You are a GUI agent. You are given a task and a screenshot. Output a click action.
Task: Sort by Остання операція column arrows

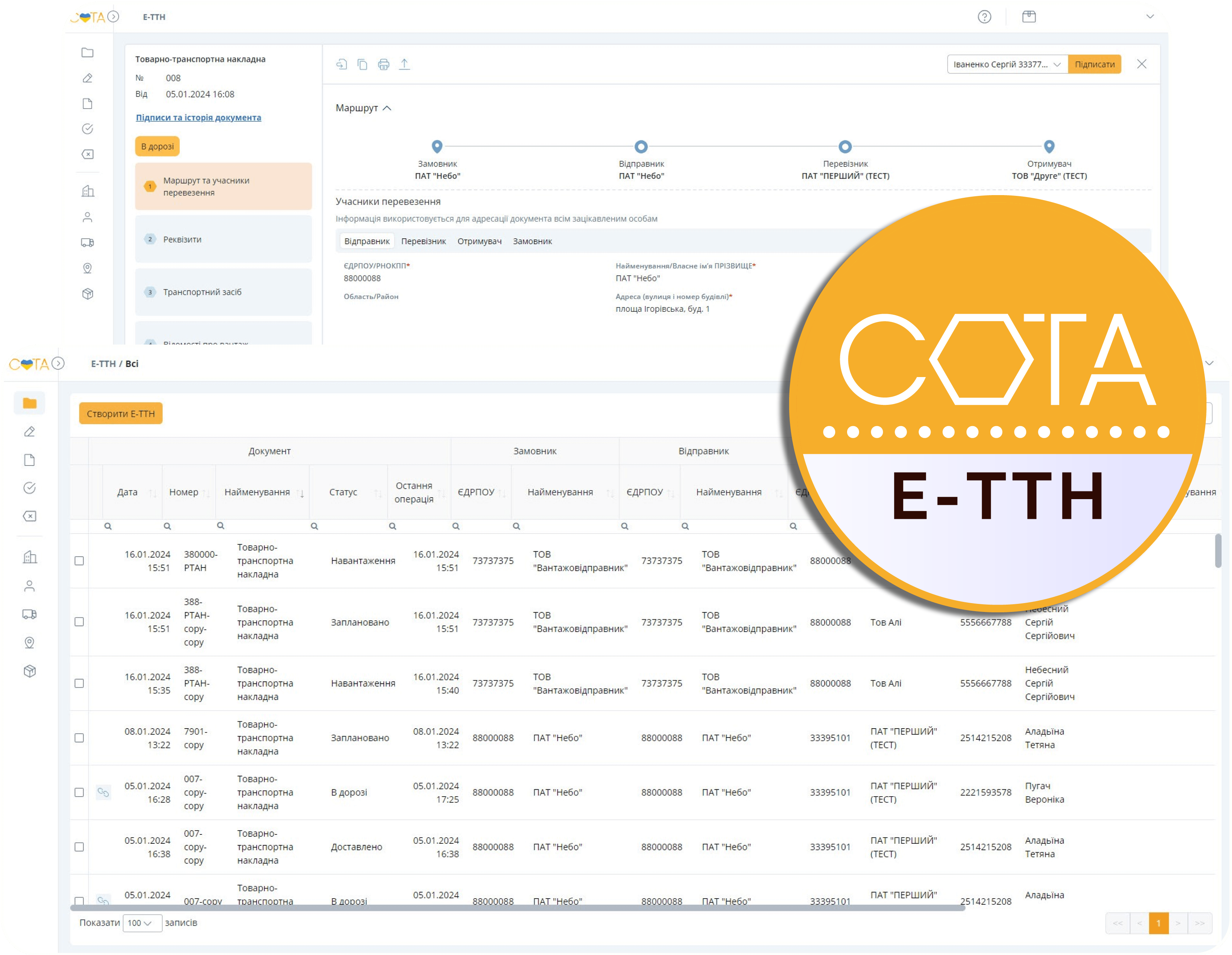click(x=442, y=493)
